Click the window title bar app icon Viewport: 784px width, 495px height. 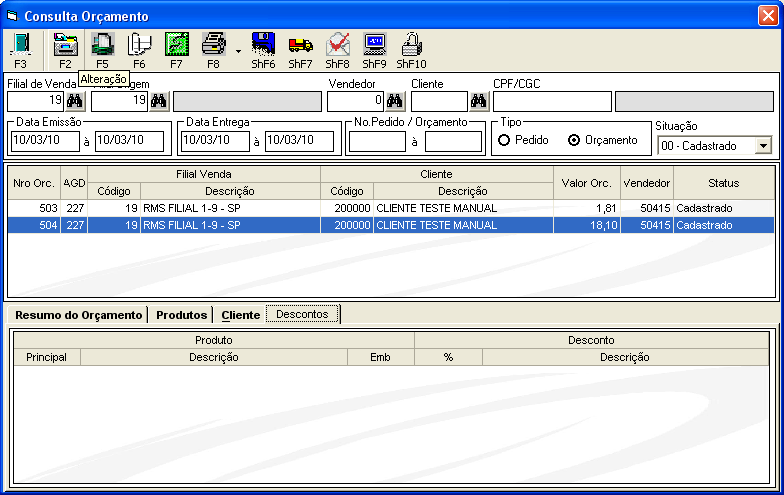(12, 16)
